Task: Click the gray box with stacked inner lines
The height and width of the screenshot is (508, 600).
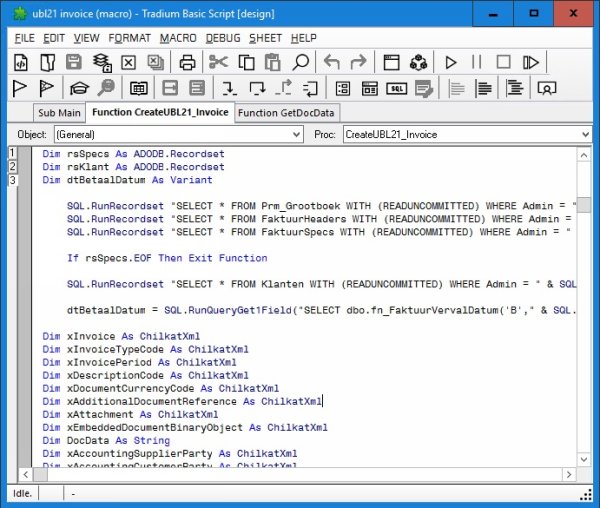Action: coord(197,88)
